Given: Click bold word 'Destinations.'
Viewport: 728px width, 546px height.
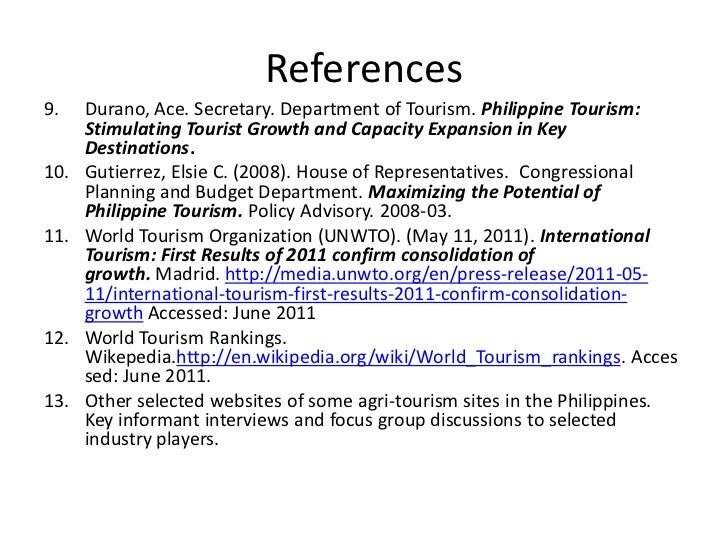Looking at the screenshot, I should (x=140, y=148).
